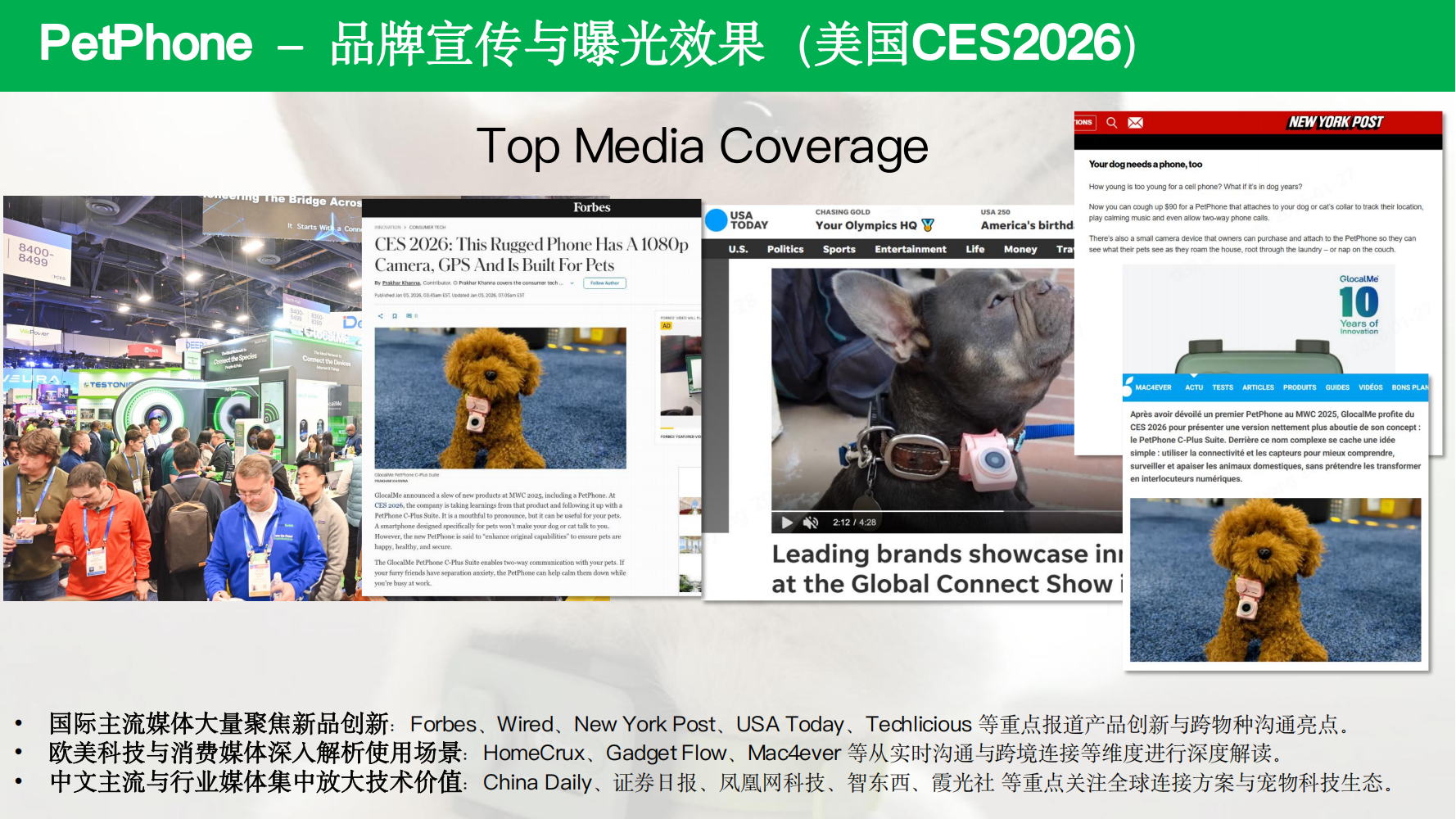Click the 2:12 / 4:28 video time display
Viewport: 1456px width, 819px height.
[854, 523]
